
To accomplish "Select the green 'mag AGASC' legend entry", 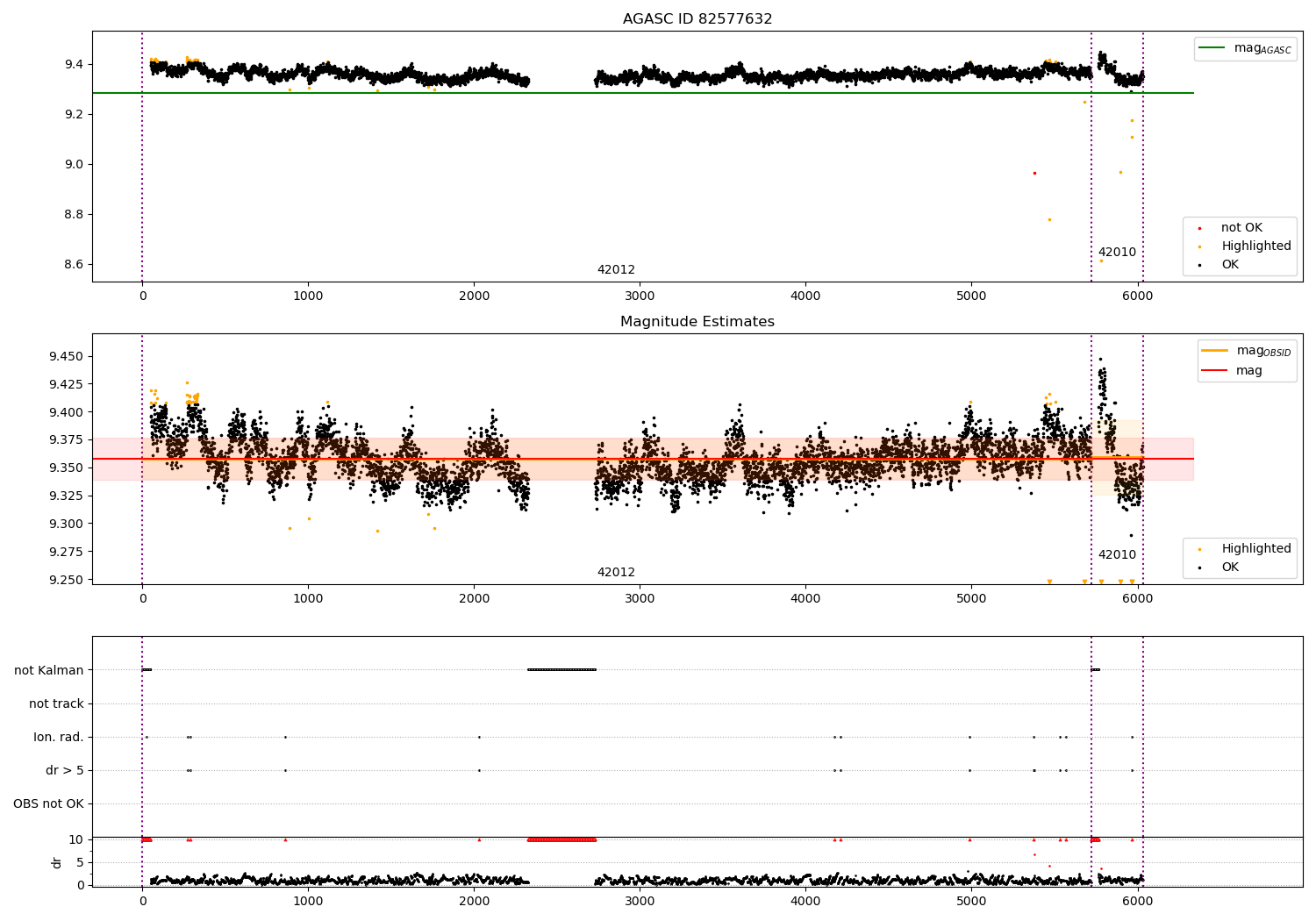I will (1246, 48).
